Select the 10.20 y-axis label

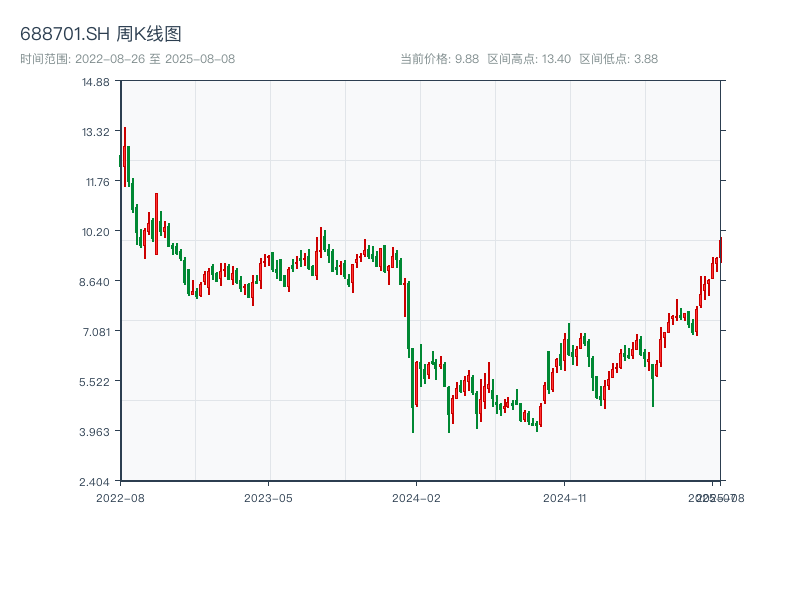click(x=96, y=232)
